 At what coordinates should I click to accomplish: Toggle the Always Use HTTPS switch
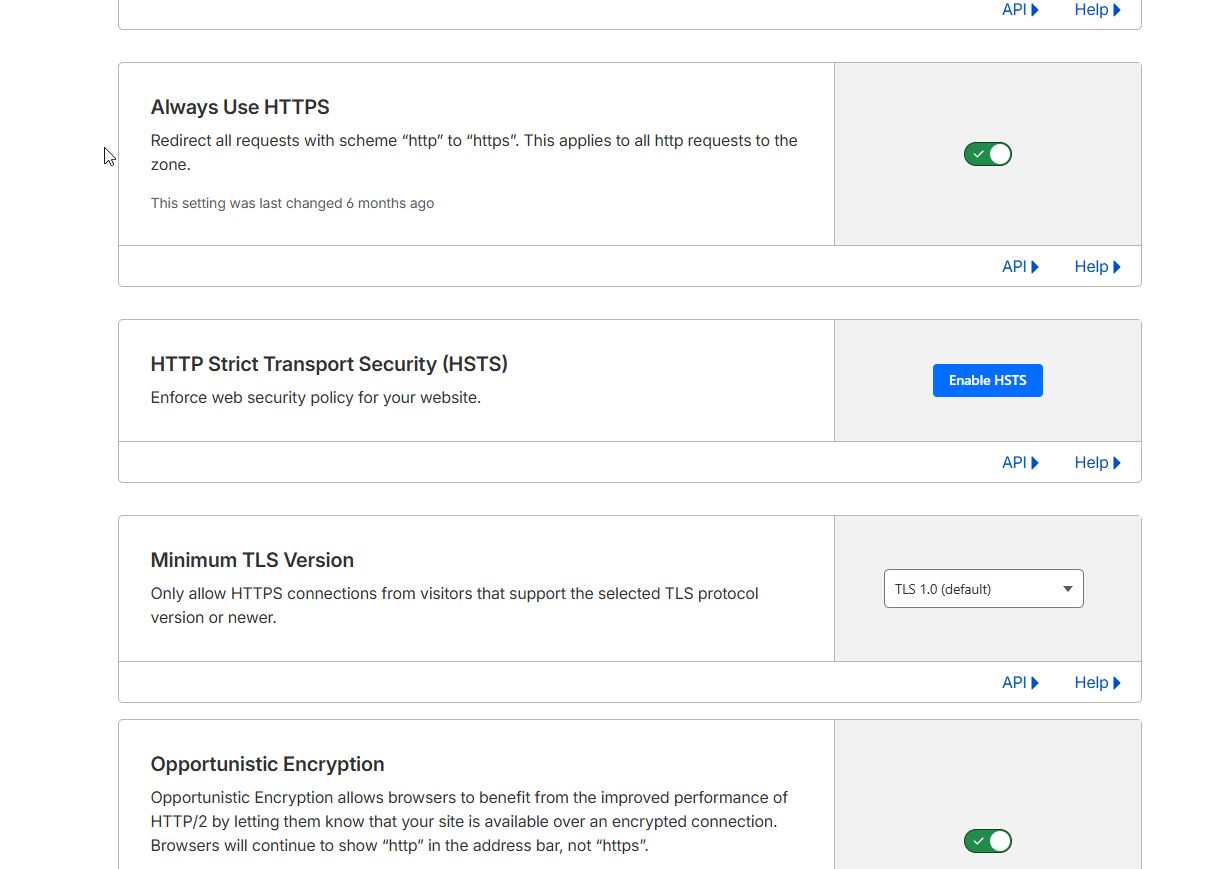coord(987,154)
